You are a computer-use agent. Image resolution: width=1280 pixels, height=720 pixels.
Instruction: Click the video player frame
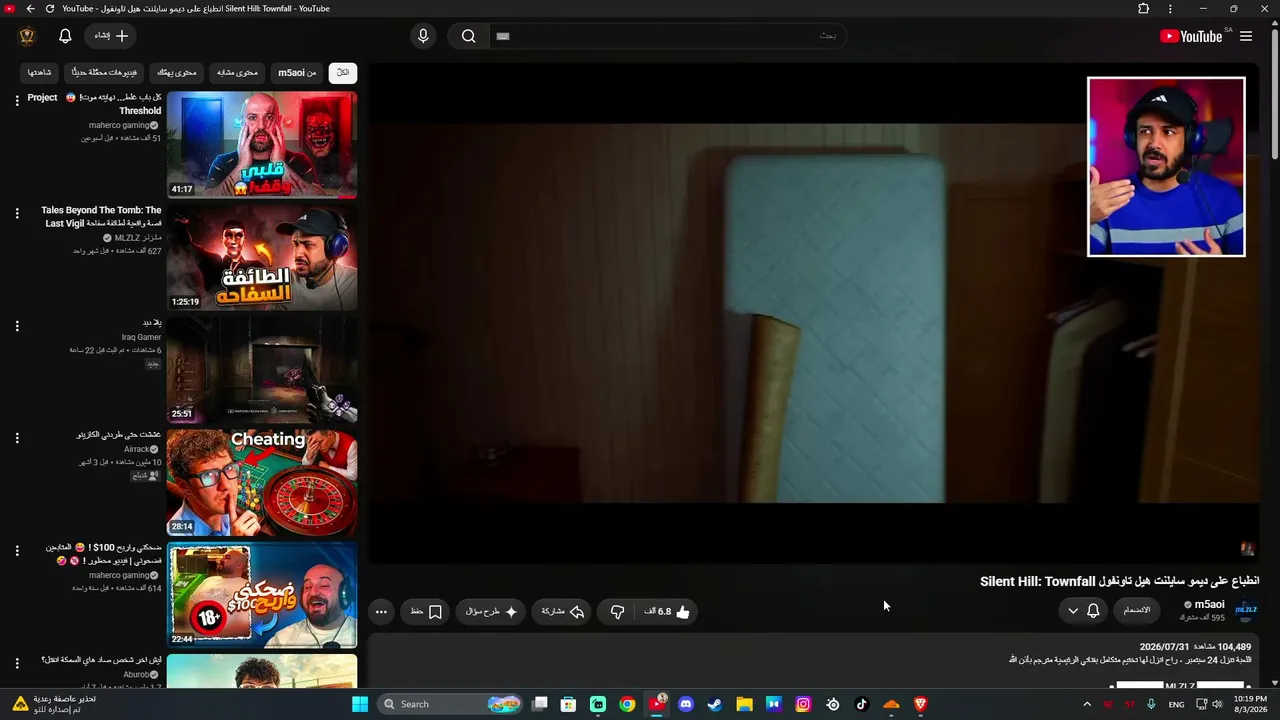coord(813,313)
